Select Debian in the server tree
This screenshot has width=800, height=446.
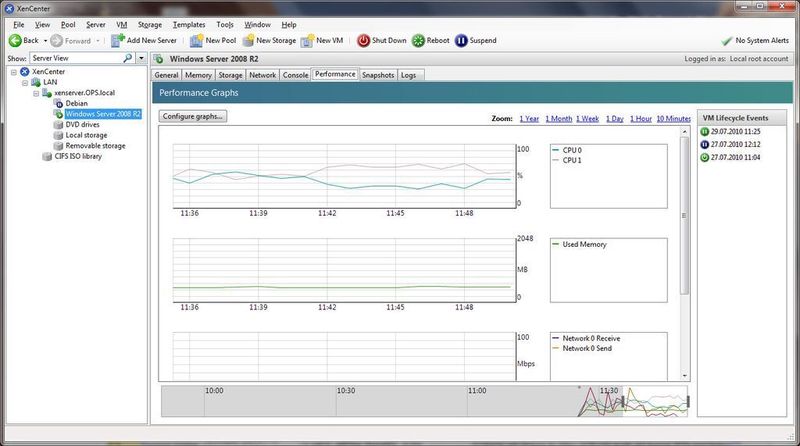[77, 103]
